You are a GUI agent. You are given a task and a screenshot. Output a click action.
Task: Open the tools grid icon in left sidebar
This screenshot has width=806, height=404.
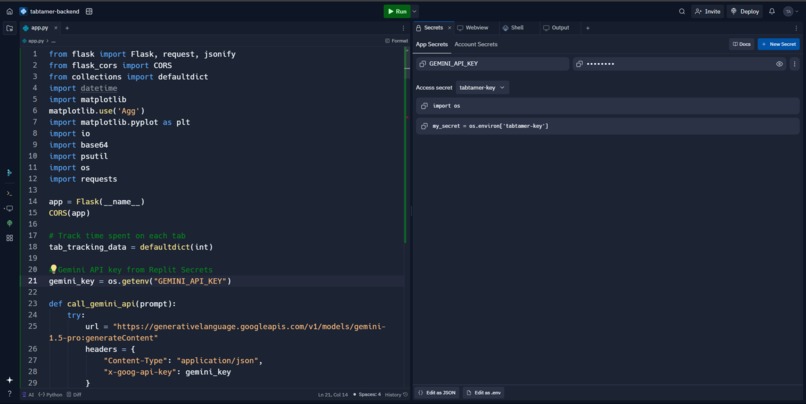coord(9,238)
